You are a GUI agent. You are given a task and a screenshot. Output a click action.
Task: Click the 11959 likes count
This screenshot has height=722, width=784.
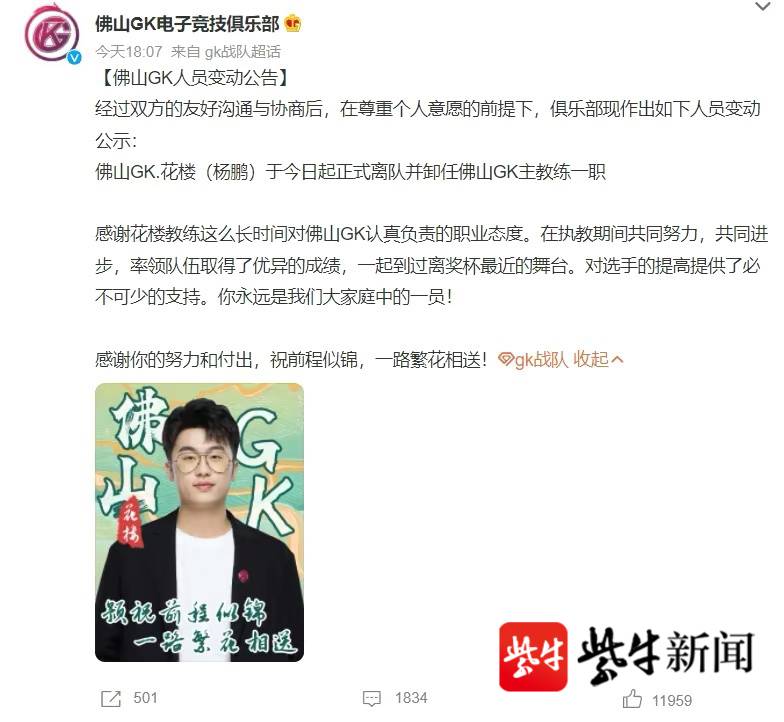[x=672, y=700]
